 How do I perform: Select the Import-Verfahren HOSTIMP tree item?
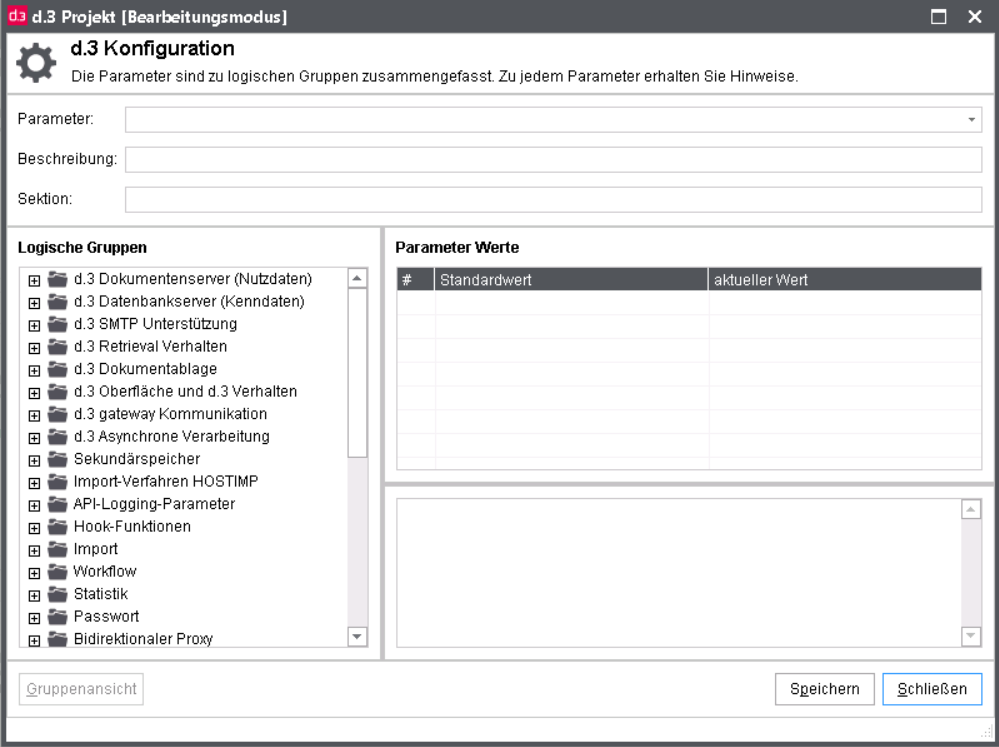pos(166,482)
